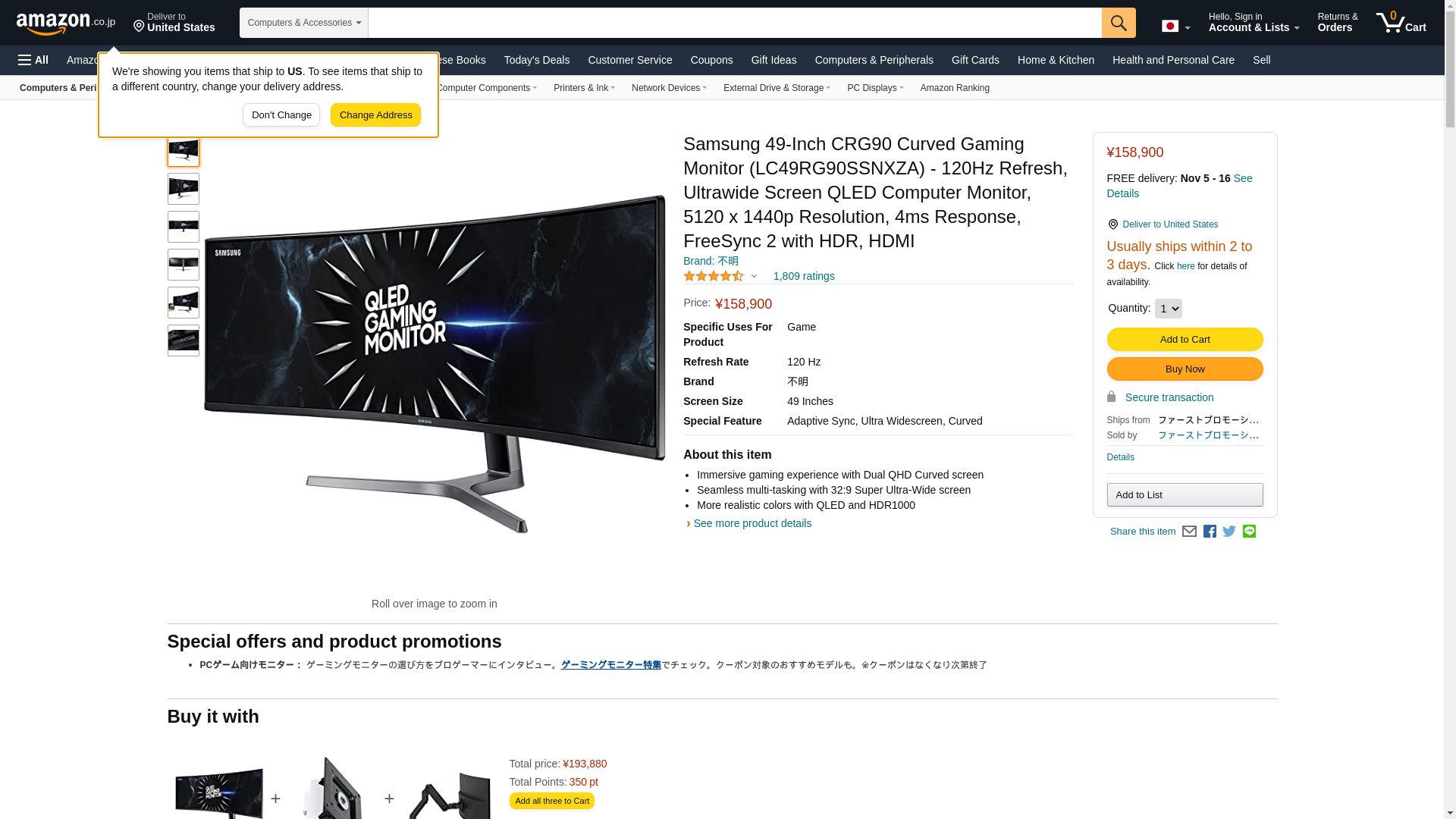Screen dimensions: 1456x819
Task: Click into the search text field
Action: pyautogui.click(x=735, y=23)
